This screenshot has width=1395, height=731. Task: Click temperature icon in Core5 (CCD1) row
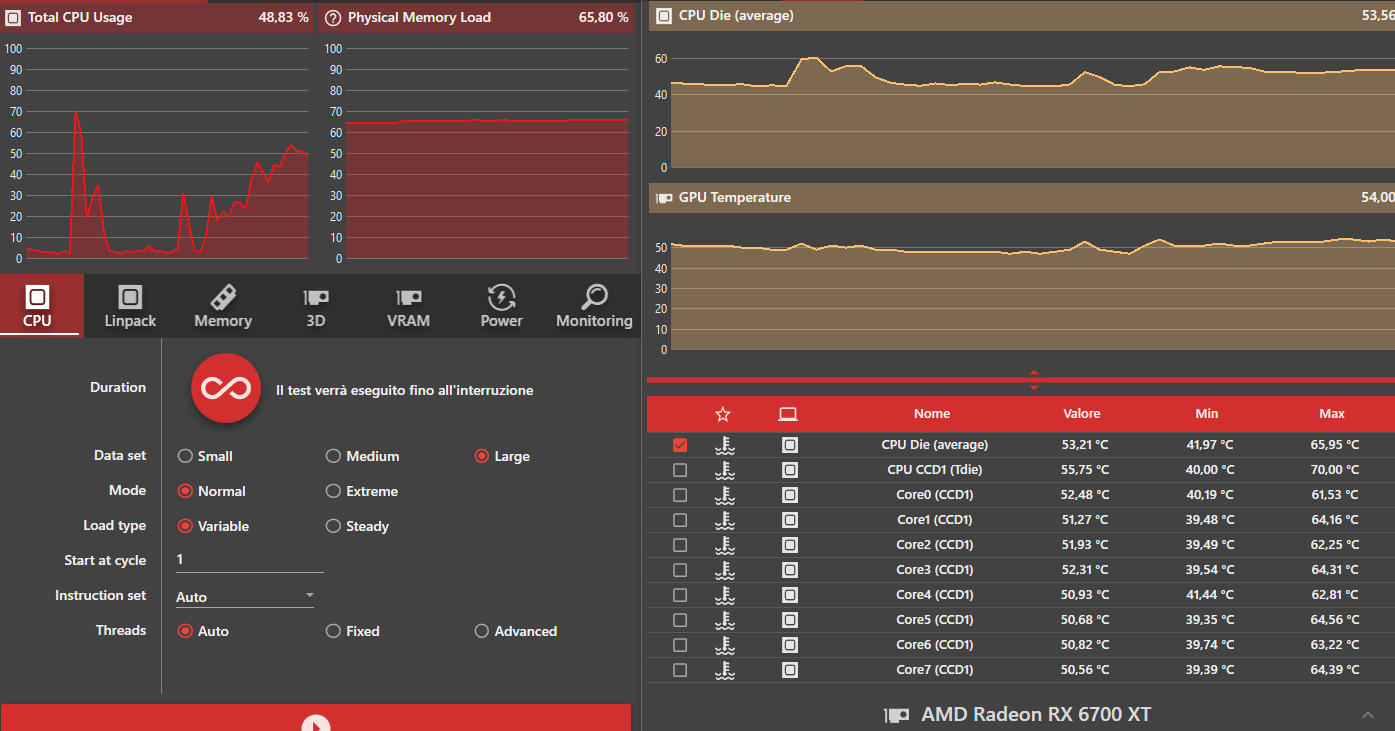[725, 620]
